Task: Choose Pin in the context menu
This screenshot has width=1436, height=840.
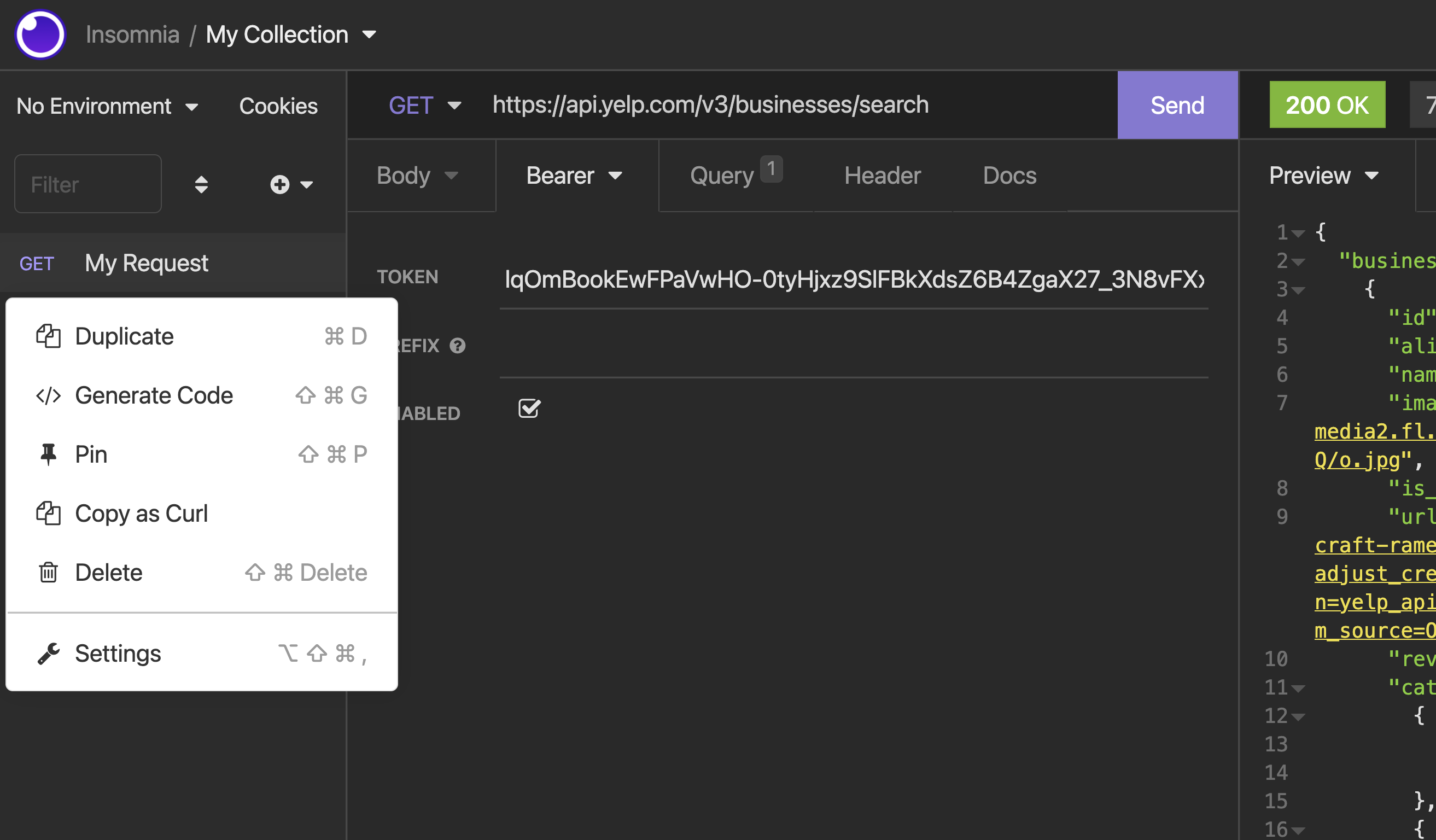Action: click(202, 455)
